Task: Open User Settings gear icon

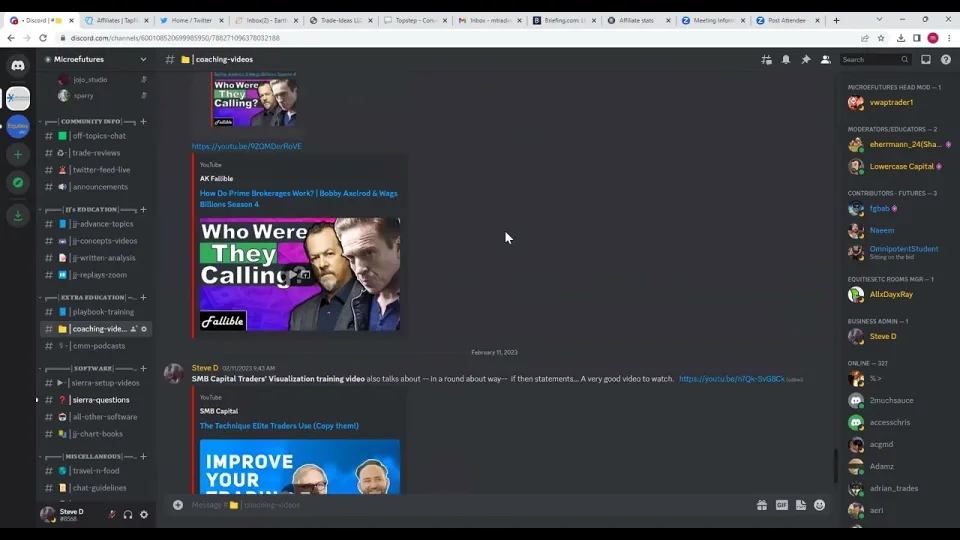Action: coord(144,515)
